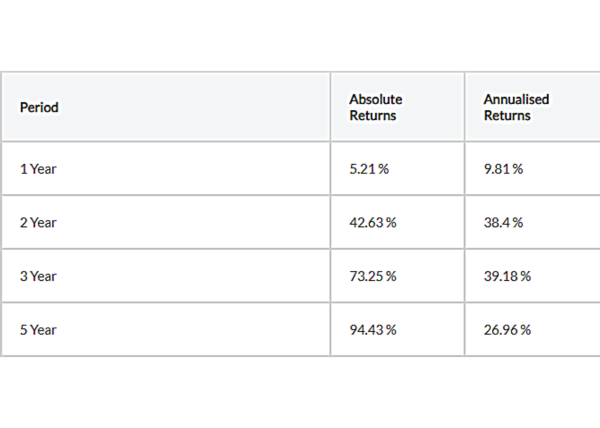The width and height of the screenshot is (600, 428).
Task: Click the 39.18 annualised return value
Action: pos(501,275)
